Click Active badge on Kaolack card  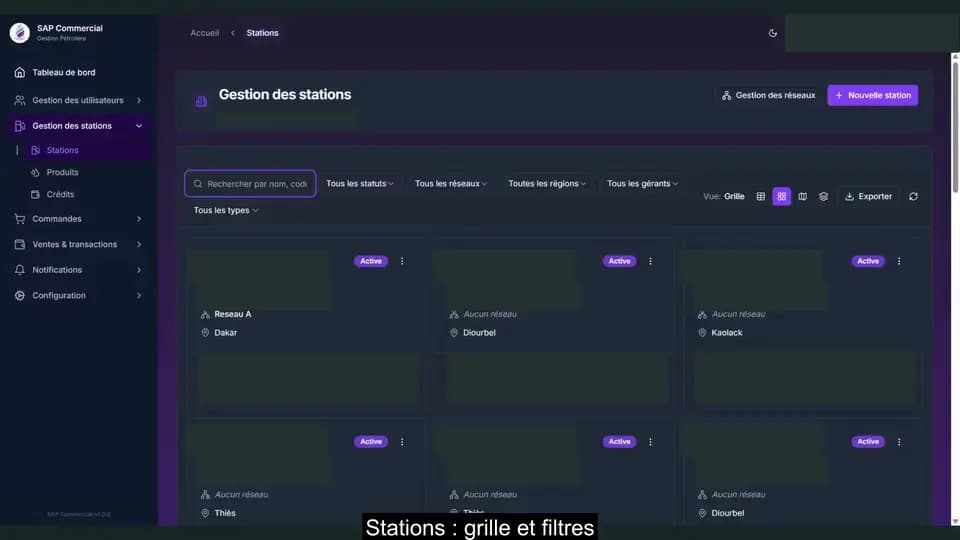[868, 261]
